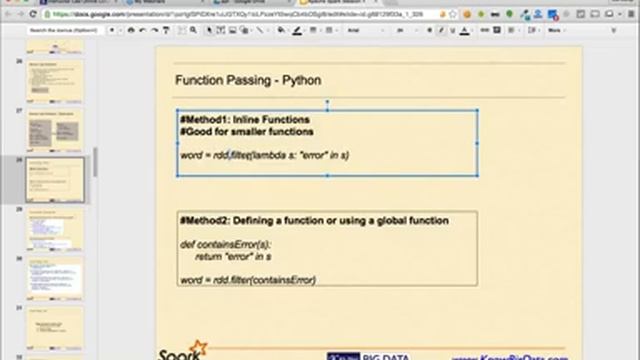Toggle Underline formatting

click(453, 30)
